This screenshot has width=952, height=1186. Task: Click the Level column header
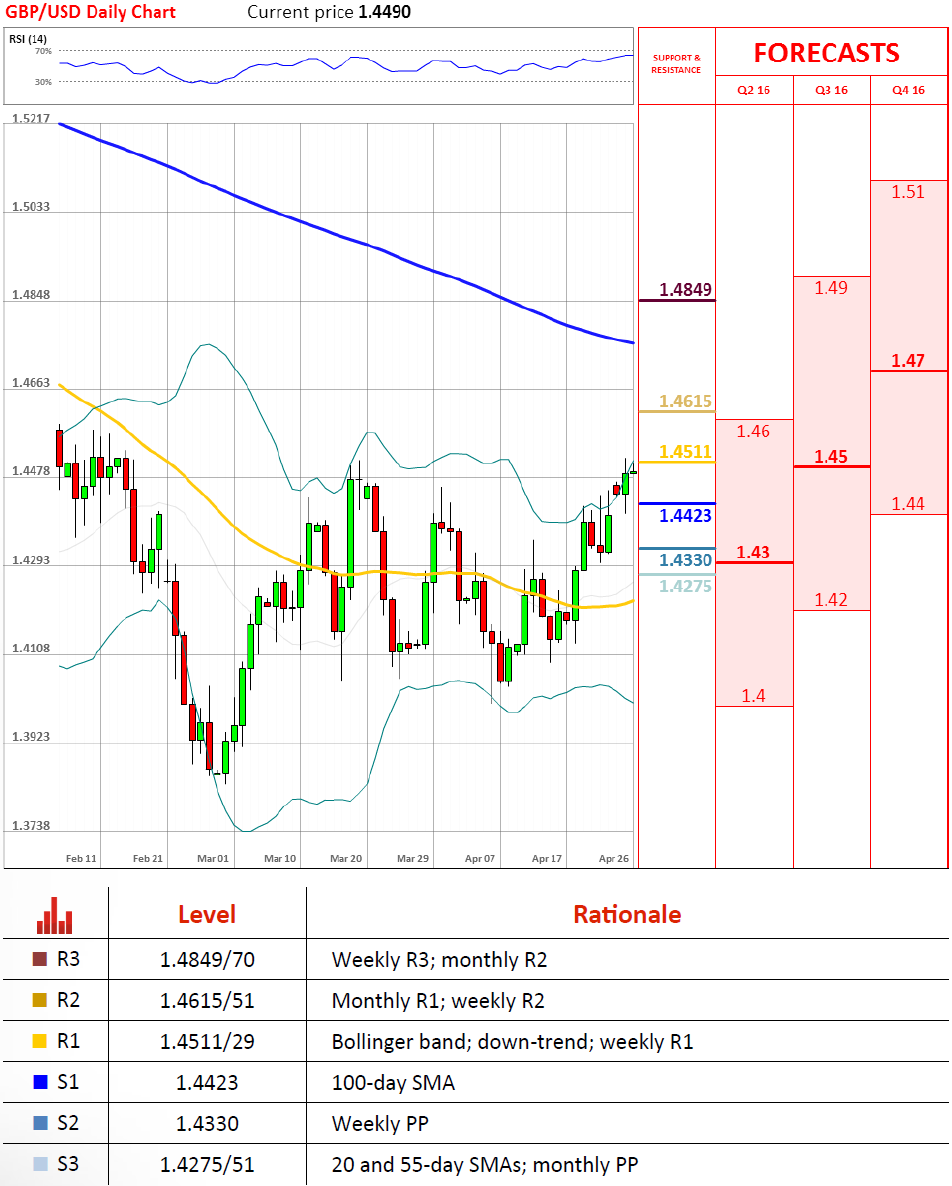[x=207, y=914]
